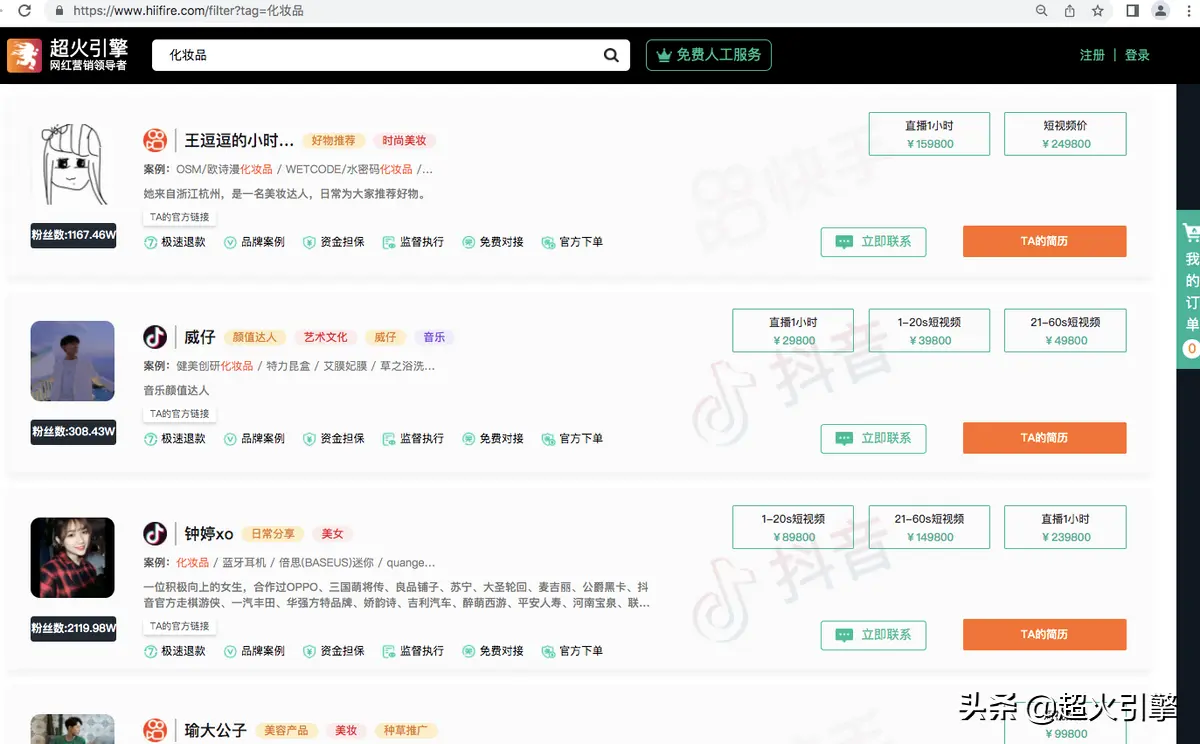Click 官方下单 icon in 王逗逗 card
This screenshot has height=744, width=1200.
click(x=548, y=242)
